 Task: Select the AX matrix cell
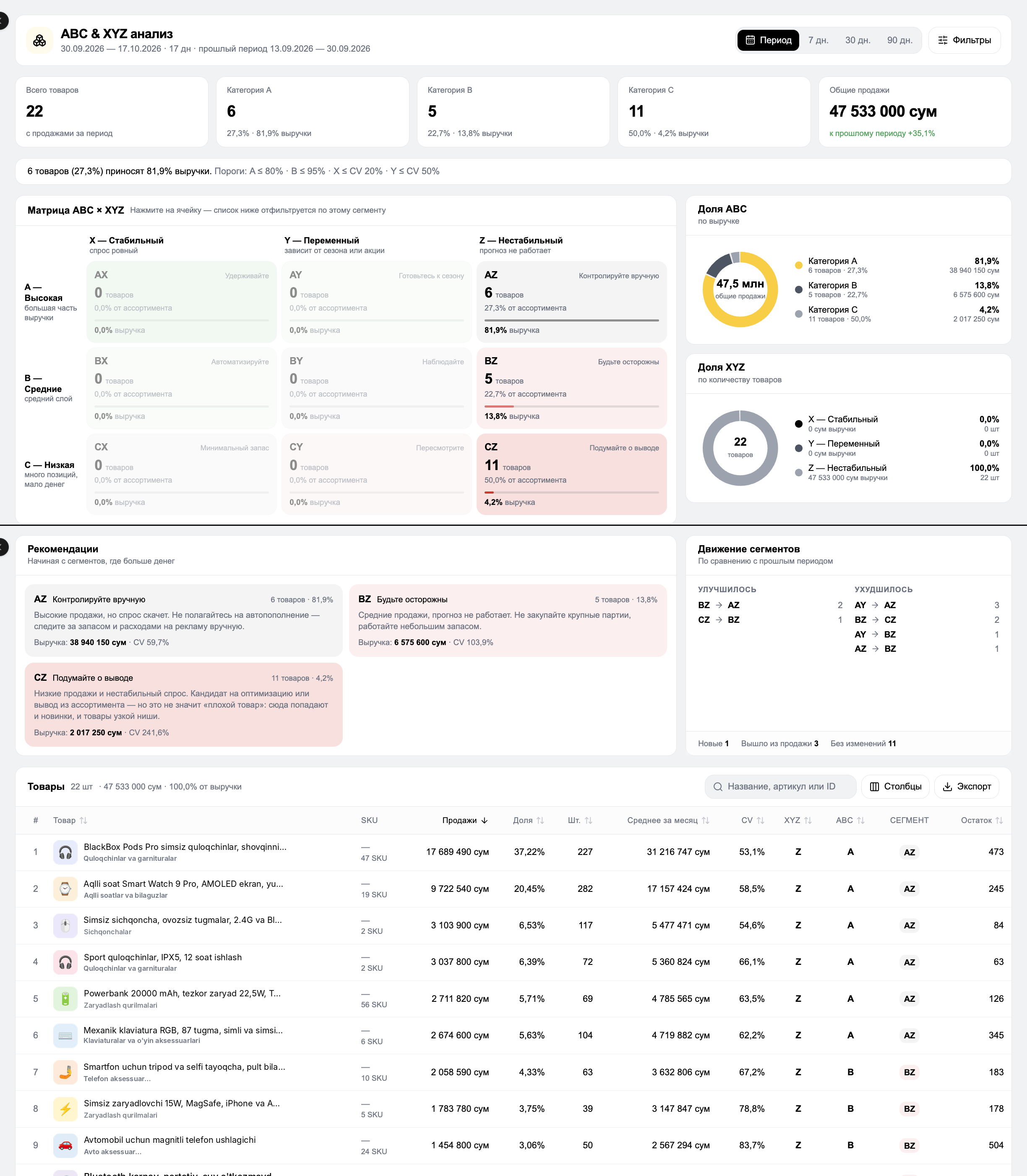(182, 302)
